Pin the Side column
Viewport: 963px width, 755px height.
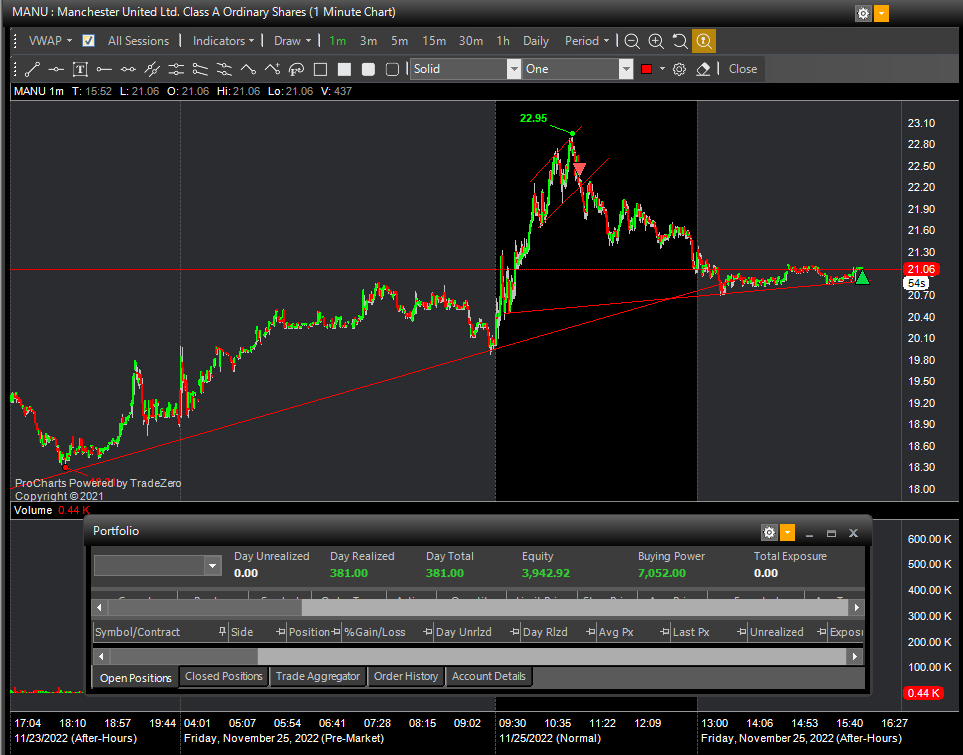(281, 632)
